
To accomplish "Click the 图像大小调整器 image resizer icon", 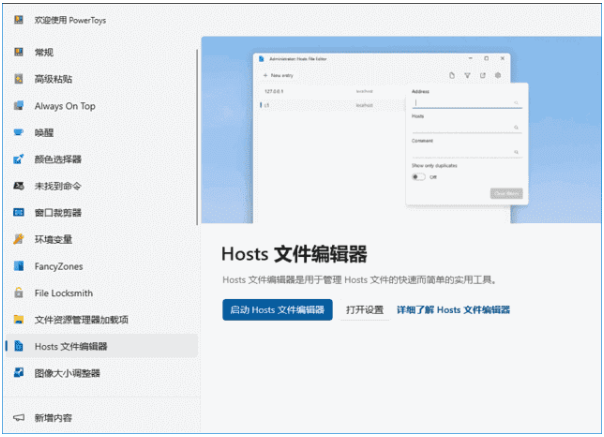I will [18, 373].
